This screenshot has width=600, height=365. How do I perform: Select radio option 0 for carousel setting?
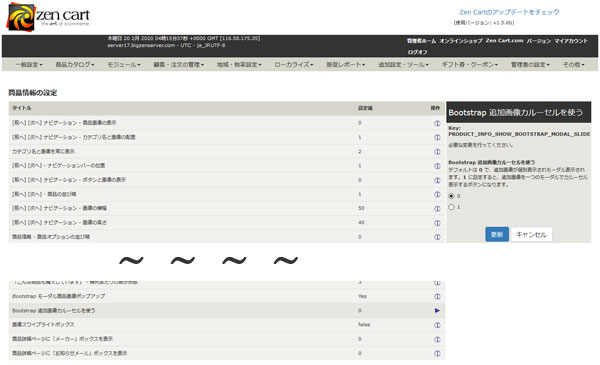point(451,196)
